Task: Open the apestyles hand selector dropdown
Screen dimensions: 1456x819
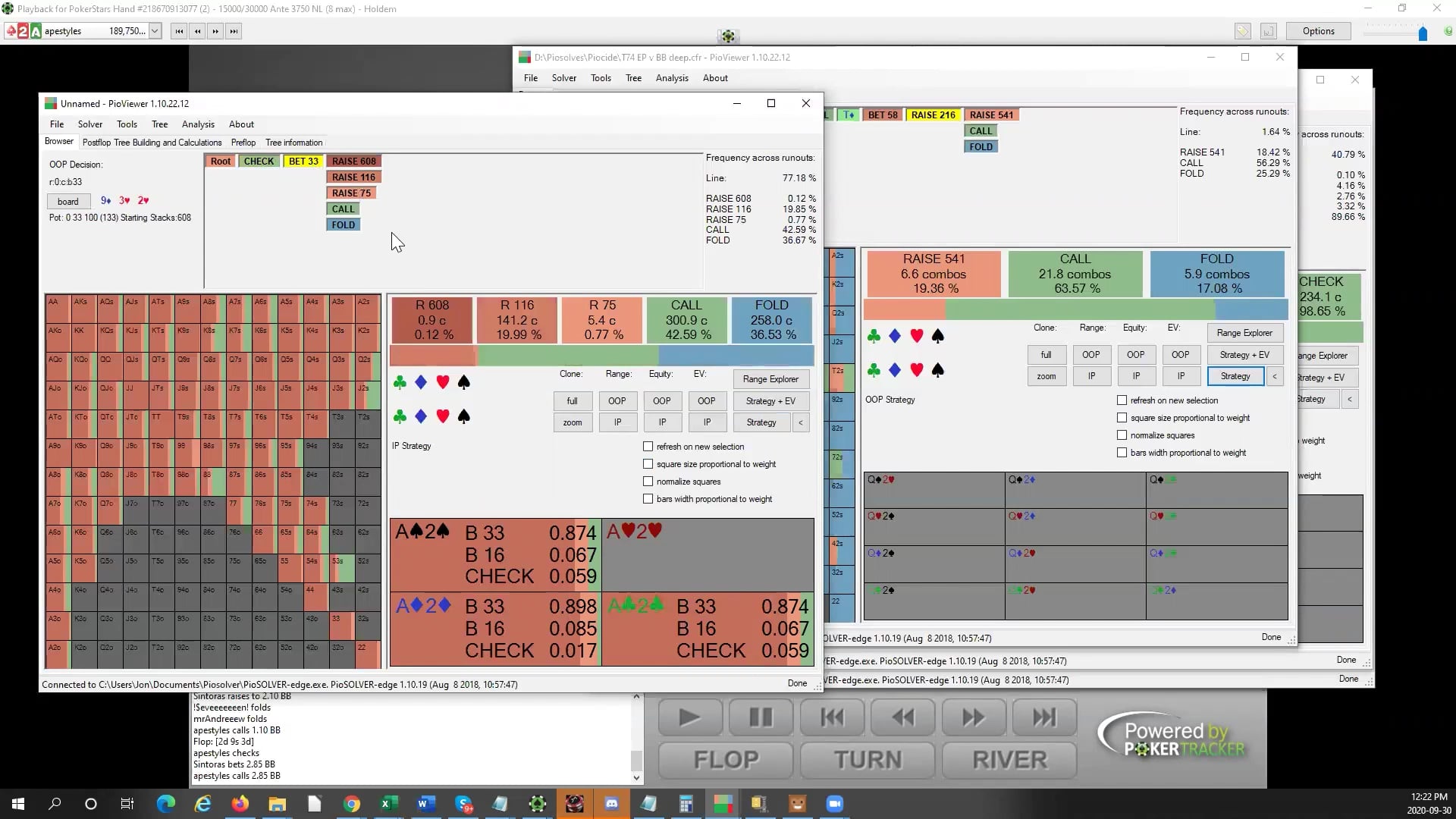Action: [x=155, y=31]
